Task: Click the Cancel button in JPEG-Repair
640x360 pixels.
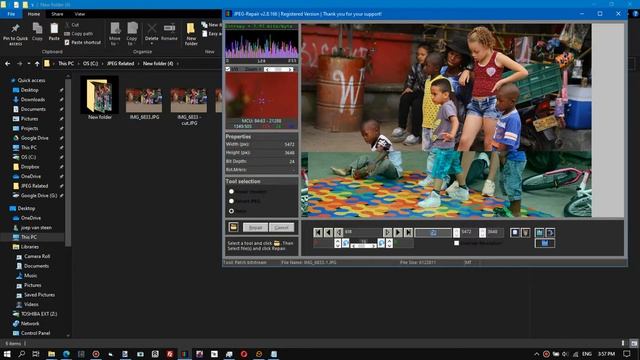Action: [282, 227]
